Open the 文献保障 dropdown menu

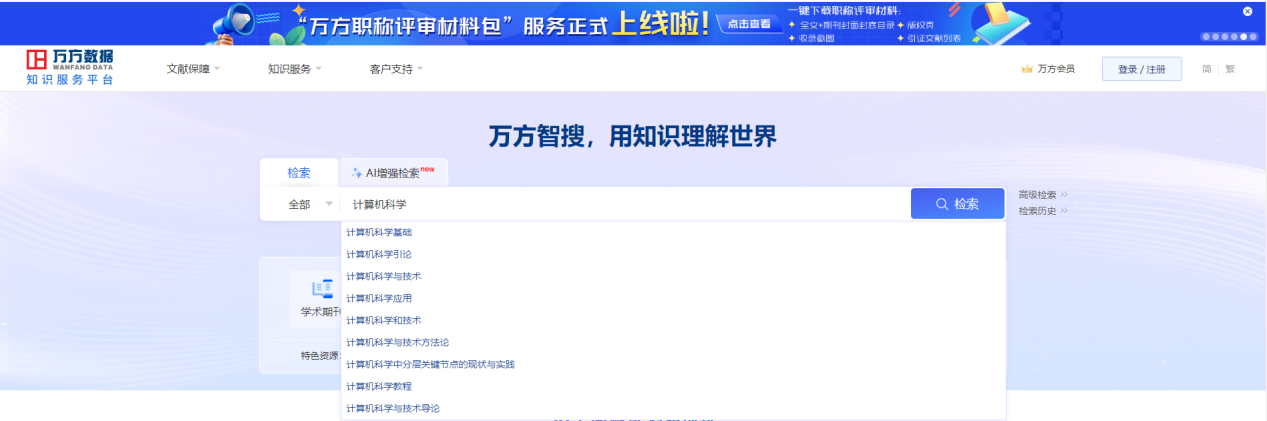(193, 69)
